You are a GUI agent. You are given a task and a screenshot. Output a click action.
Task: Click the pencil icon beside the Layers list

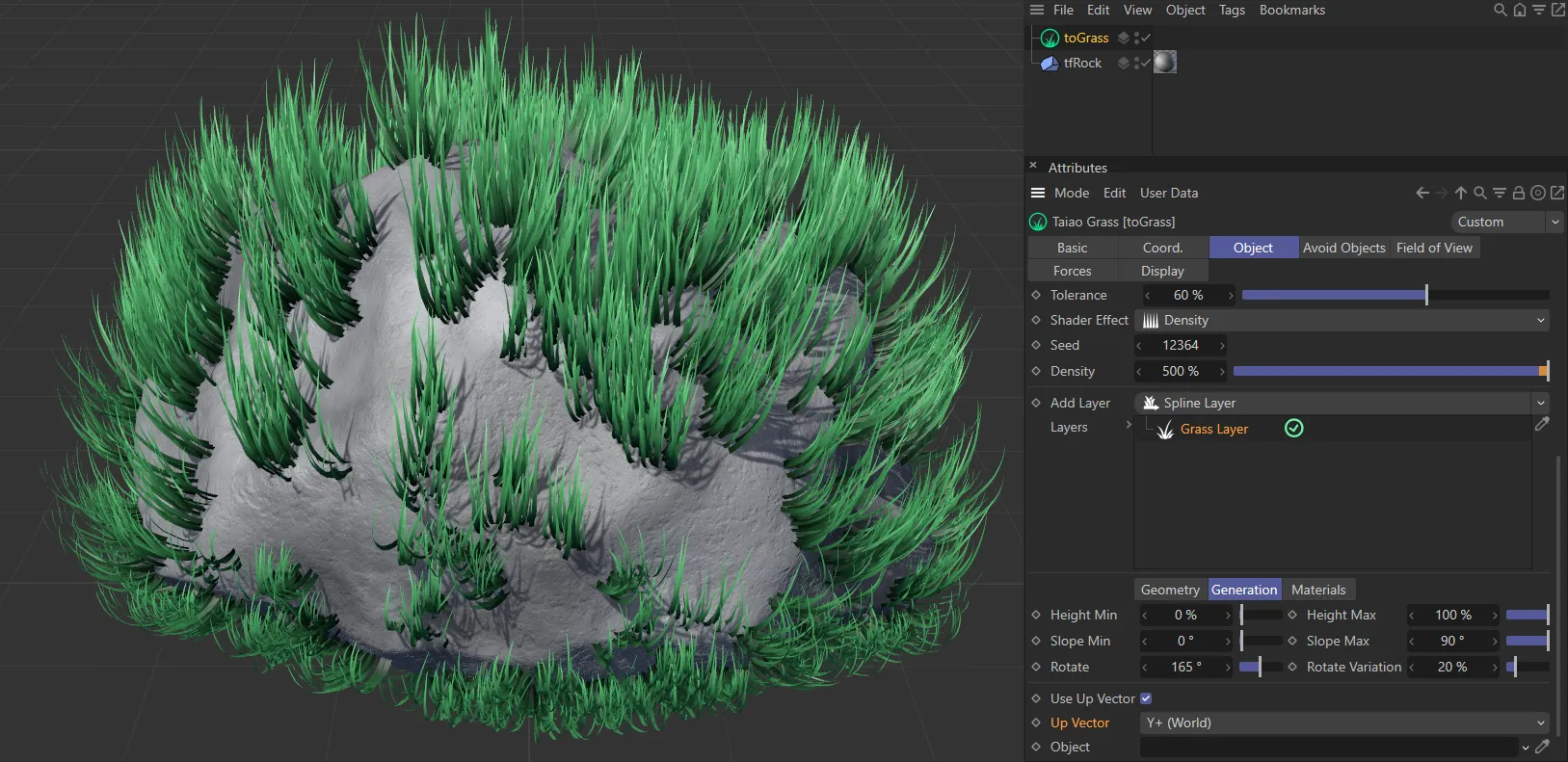click(1542, 424)
